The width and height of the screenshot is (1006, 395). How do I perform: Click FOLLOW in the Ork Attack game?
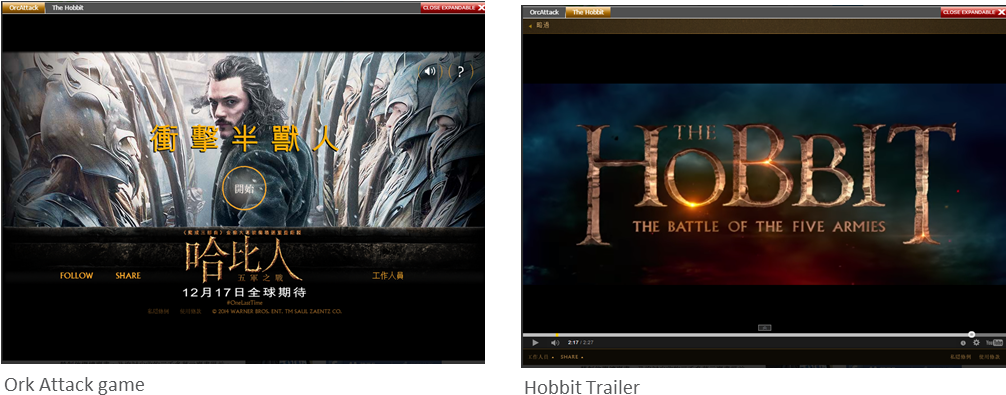pos(76,276)
